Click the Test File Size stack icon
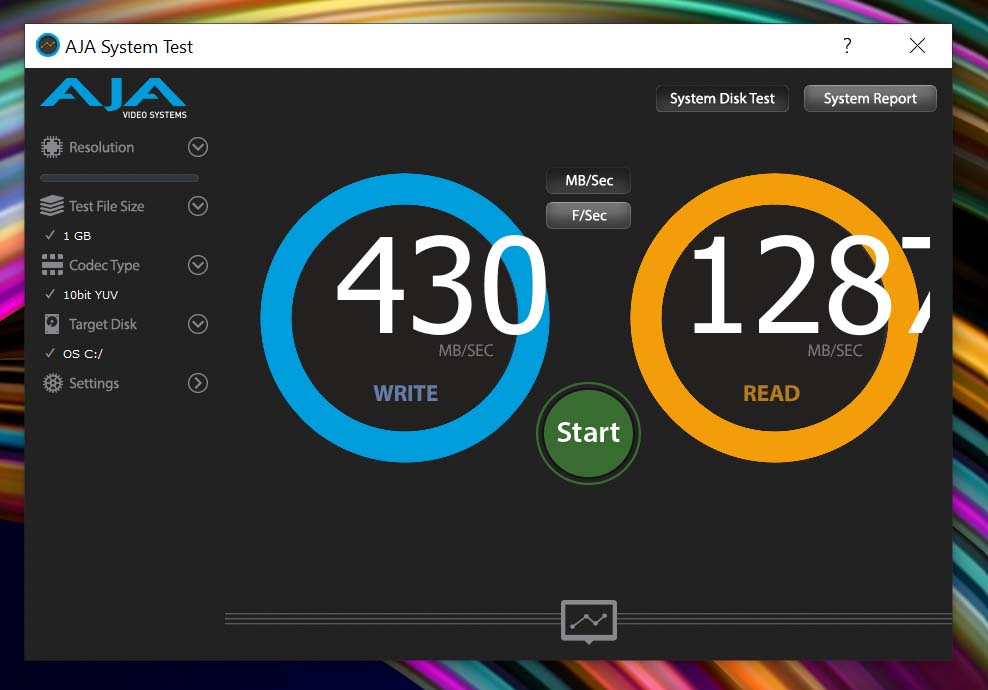Screen dimensions: 988x690 (52, 206)
